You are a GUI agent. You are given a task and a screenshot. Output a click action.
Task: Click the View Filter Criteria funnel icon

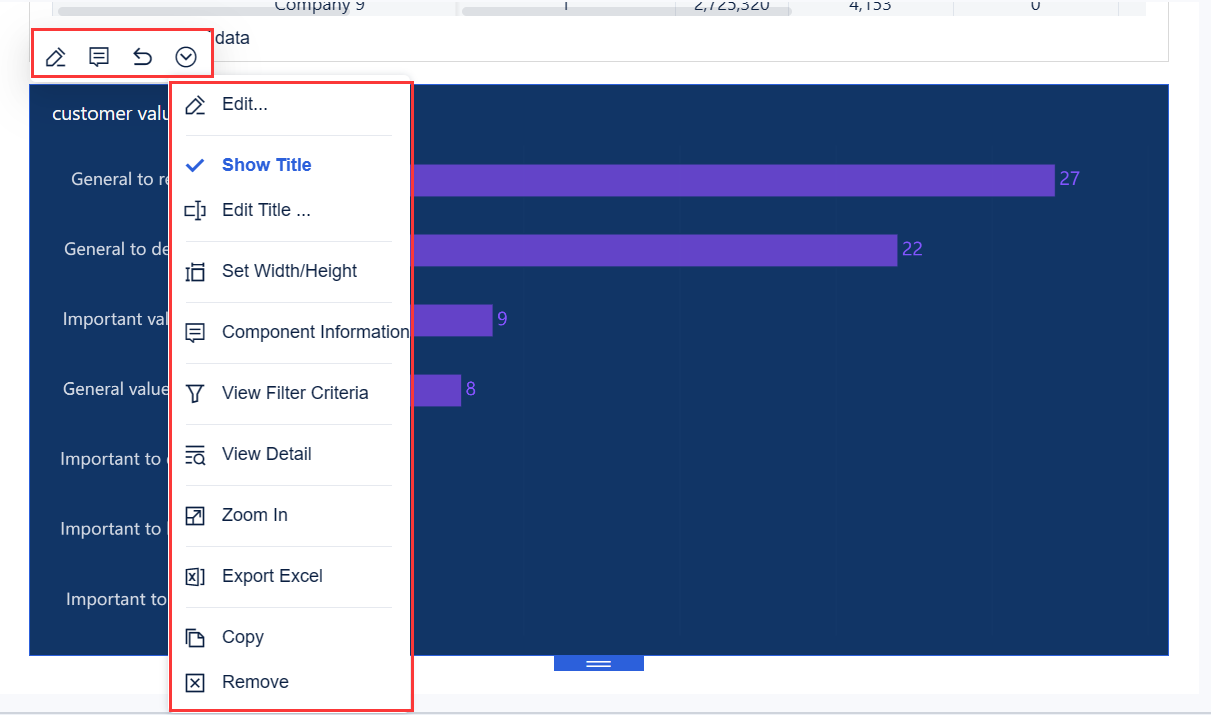pyautogui.click(x=194, y=393)
